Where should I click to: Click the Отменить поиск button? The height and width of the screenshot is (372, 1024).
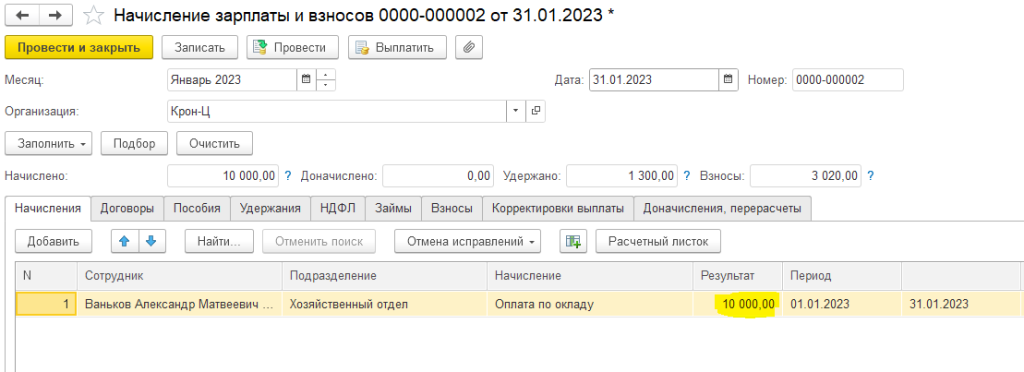(319, 241)
